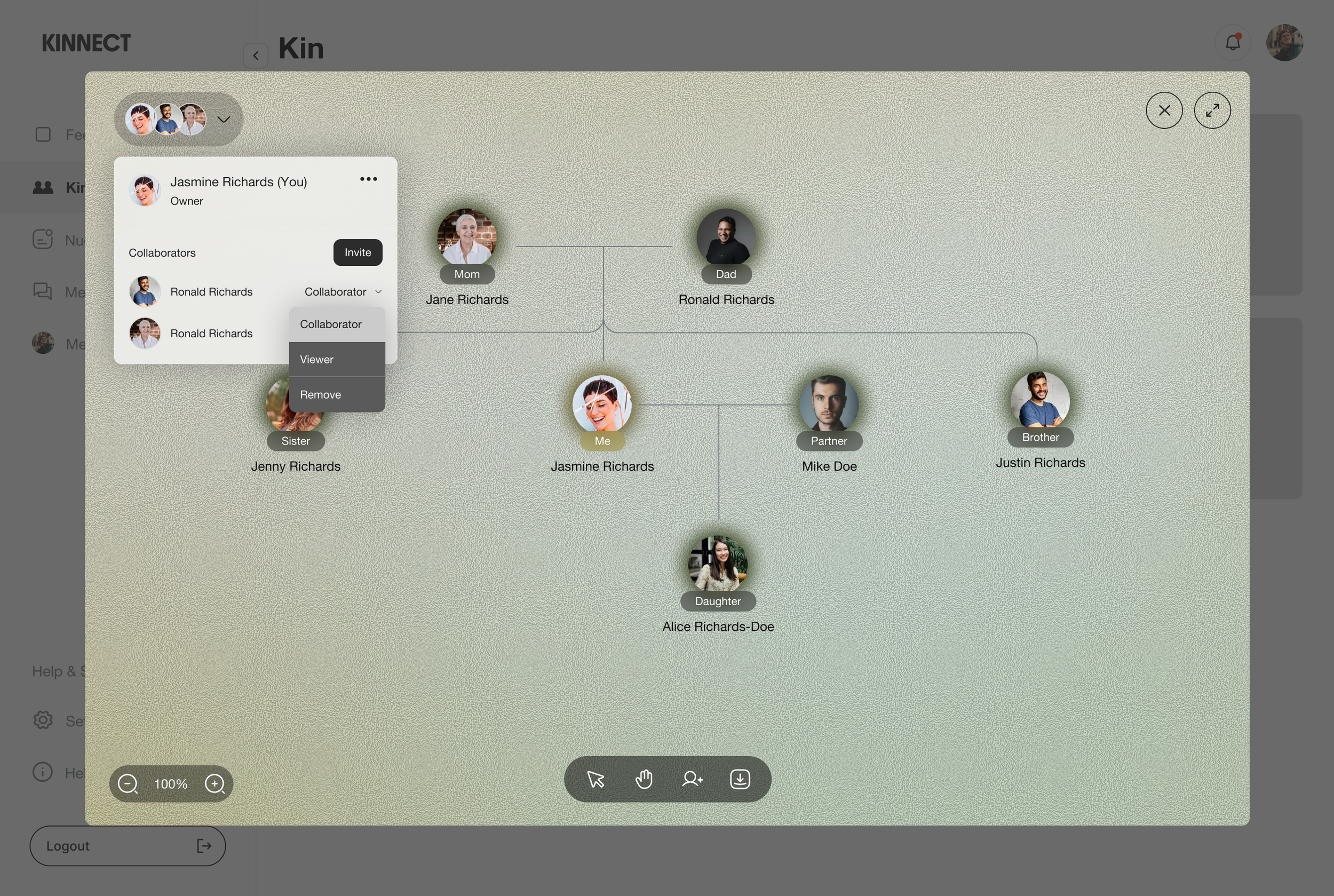Open the Collaborator role dropdown for Ronald Richards
The image size is (1334, 896).
click(x=343, y=292)
